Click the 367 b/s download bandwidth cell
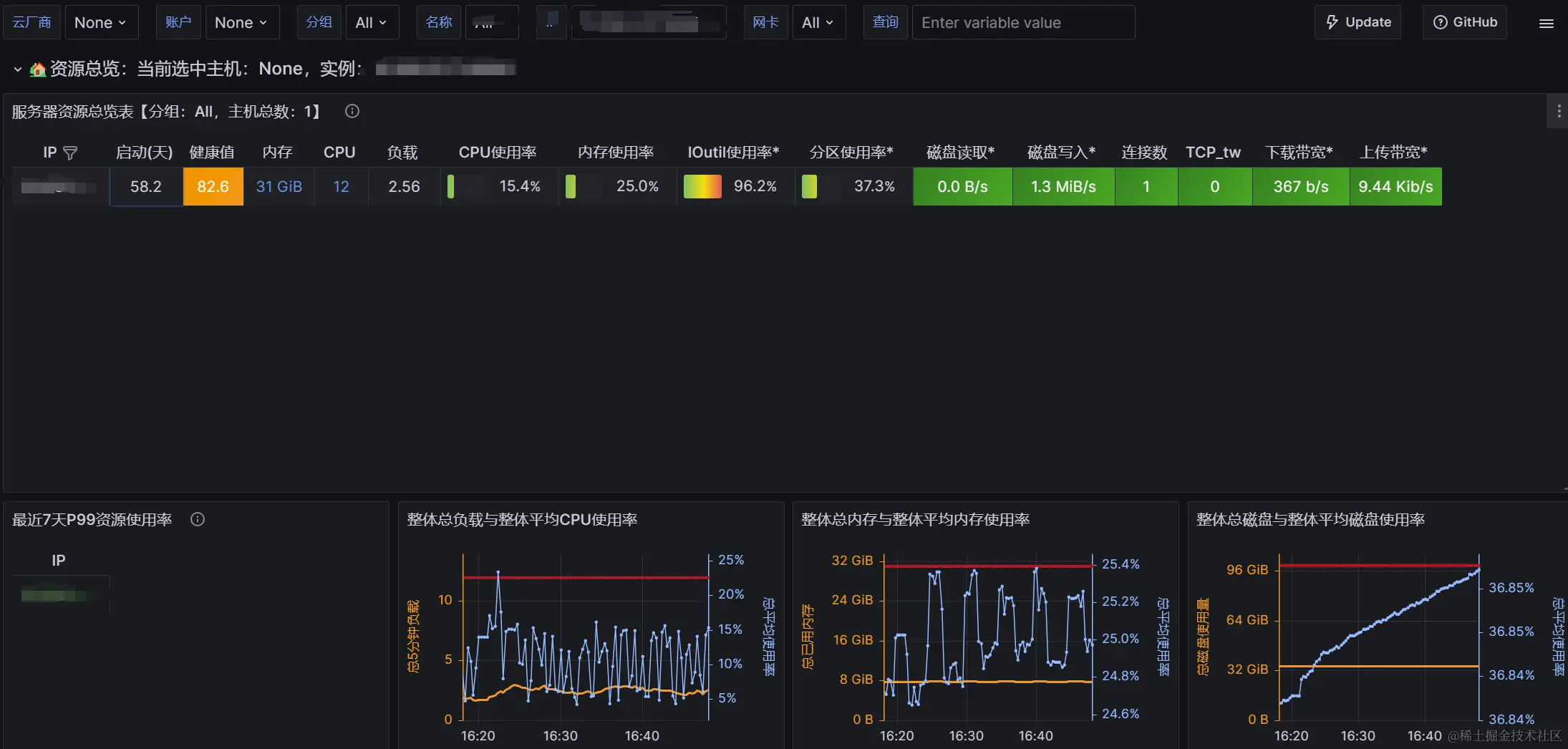The height and width of the screenshot is (749, 1568). (1301, 186)
